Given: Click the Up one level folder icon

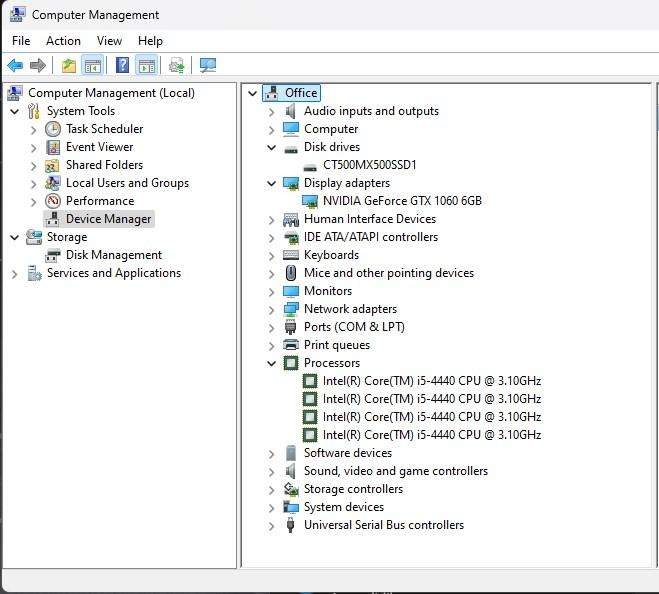Looking at the screenshot, I should point(69,65).
